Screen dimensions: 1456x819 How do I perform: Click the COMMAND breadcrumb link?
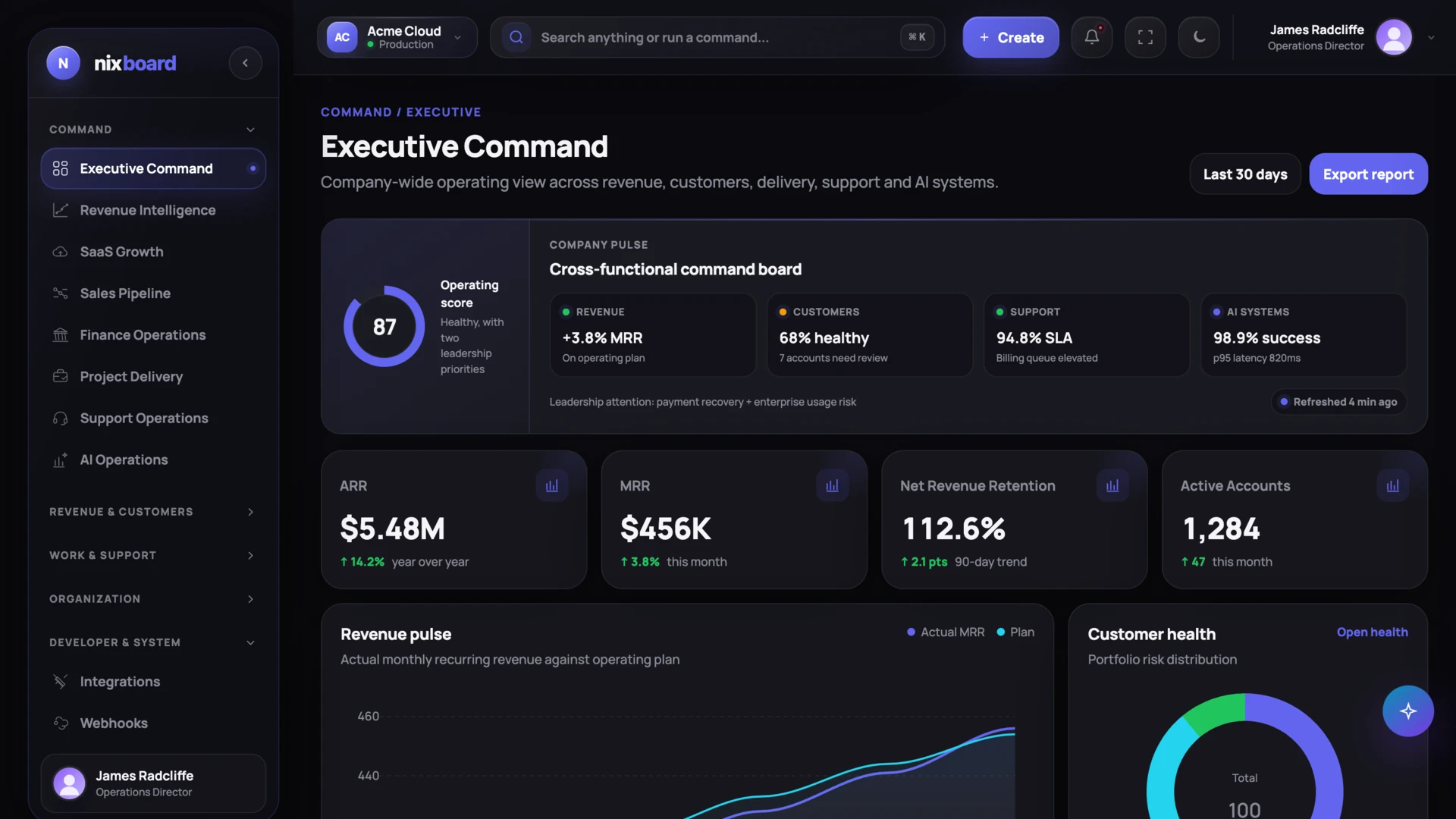coord(356,112)
